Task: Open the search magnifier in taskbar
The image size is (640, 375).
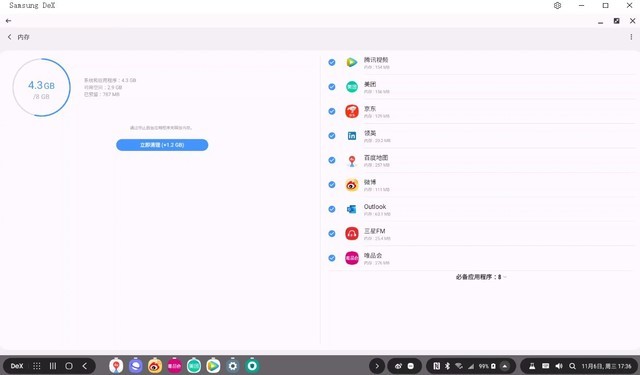Action: (x=572, y=366)
